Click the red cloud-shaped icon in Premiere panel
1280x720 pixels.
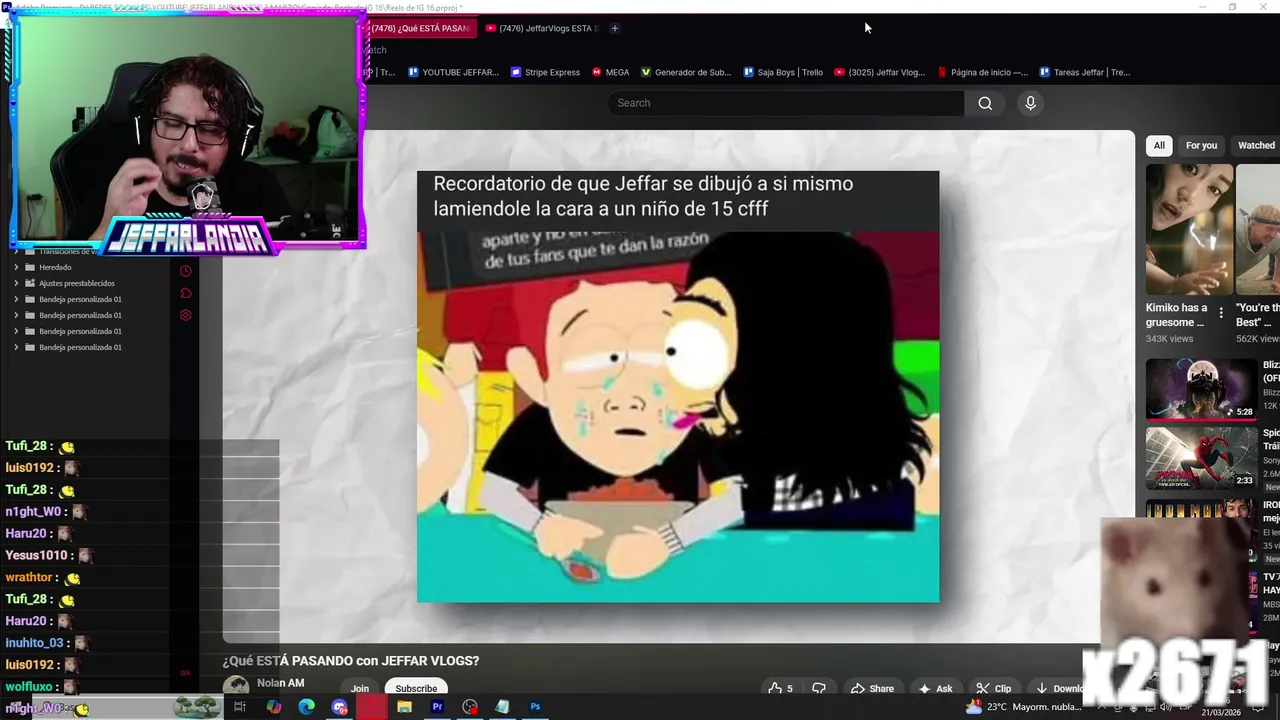coord(185,293)
